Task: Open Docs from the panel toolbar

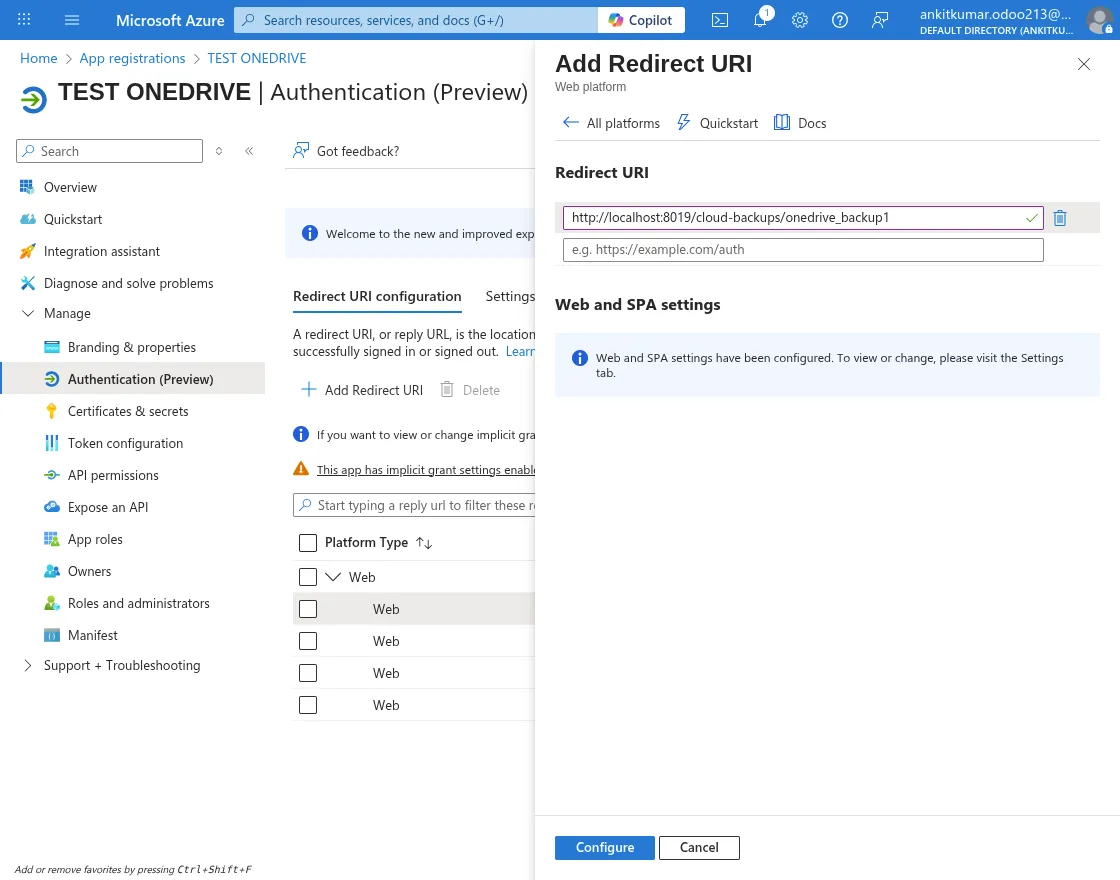Action: click(801, 123)
